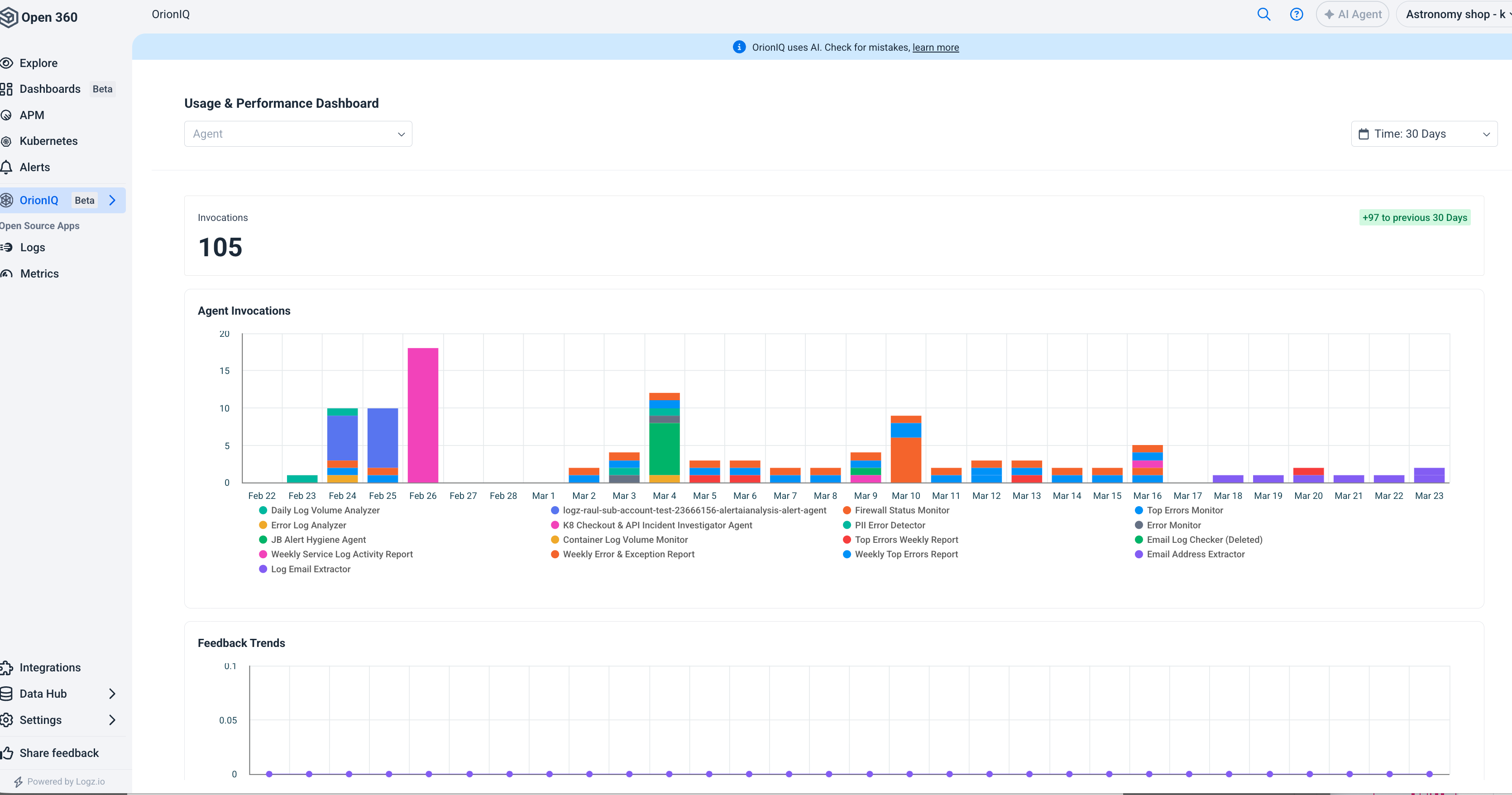This screenshot has width=1512, height=795.
Task: Open the Explore section icon
Action: tap(7, 63)
